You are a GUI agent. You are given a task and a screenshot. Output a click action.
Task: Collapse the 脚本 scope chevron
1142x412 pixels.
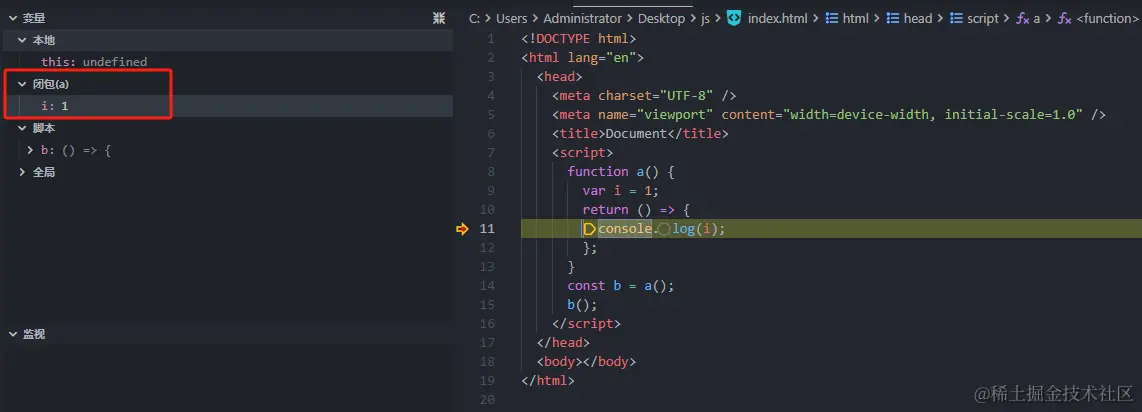coord(22,128)
